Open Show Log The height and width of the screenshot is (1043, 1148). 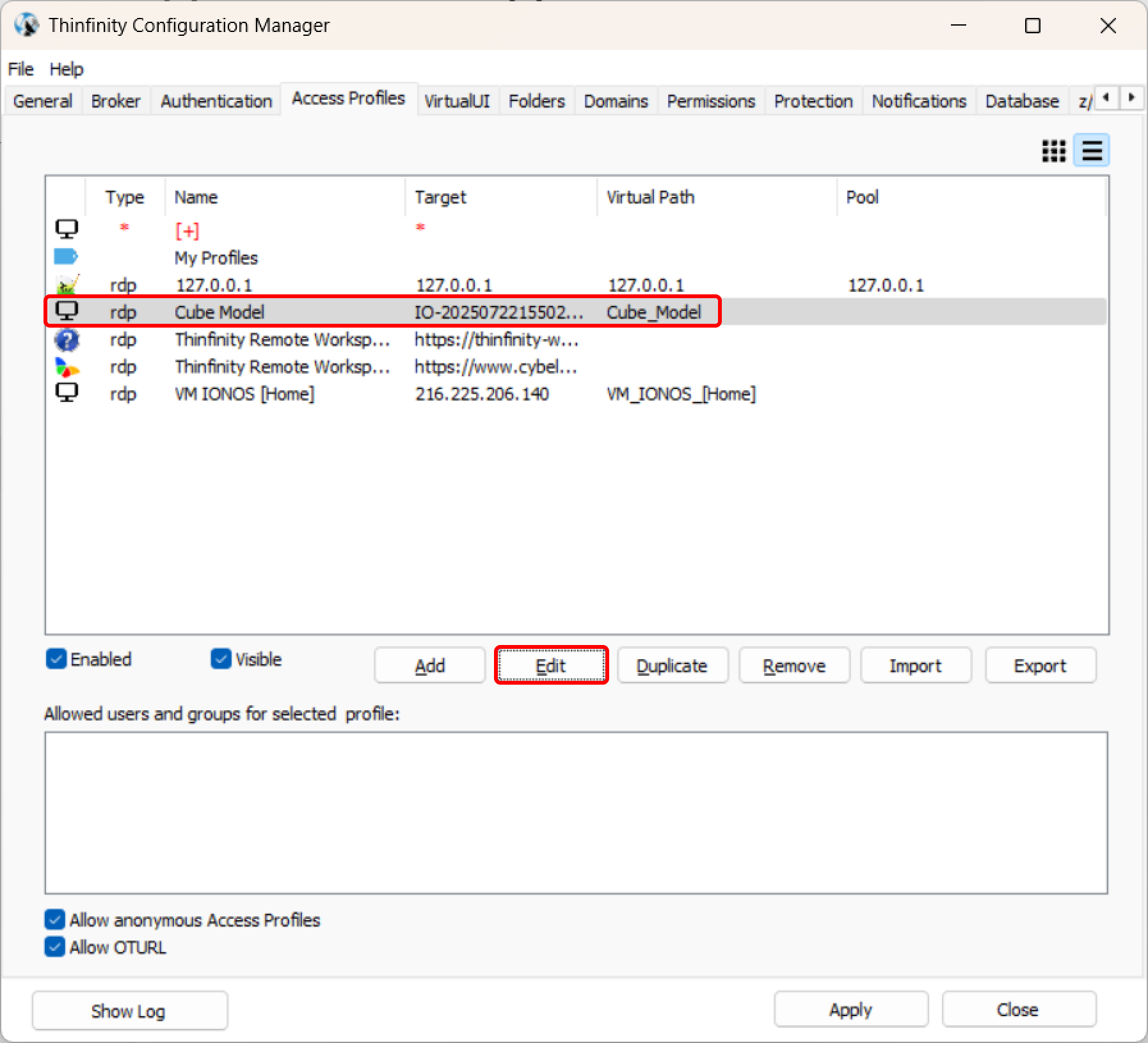pos(129,1011)
